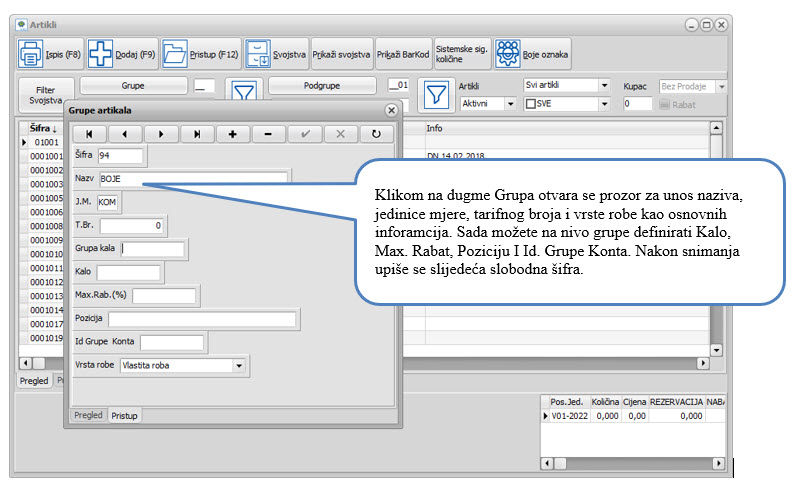The width and height of the screenshot is (800, 489).
Task: Click the Kalo input field
Action: [x=129, y=272]
